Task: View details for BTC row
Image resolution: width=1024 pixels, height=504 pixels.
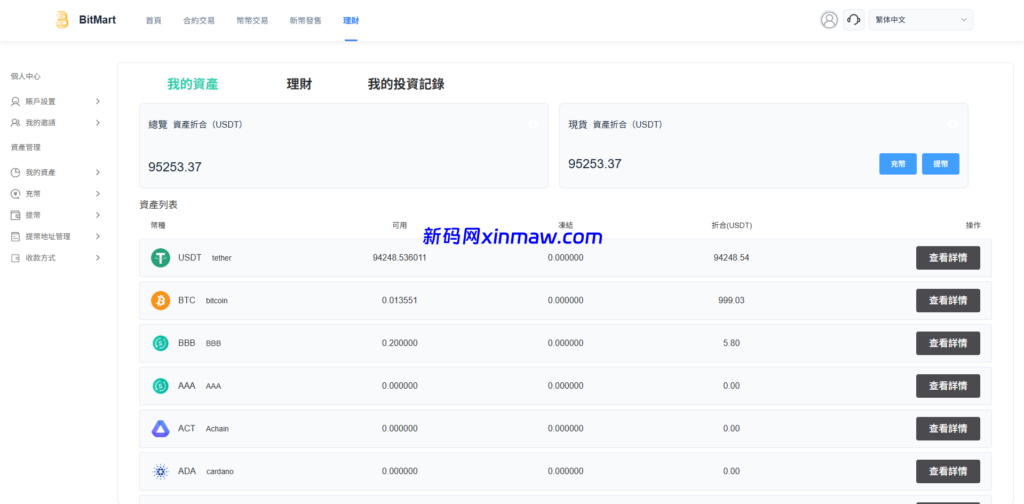Action: (x=948, y=300)
